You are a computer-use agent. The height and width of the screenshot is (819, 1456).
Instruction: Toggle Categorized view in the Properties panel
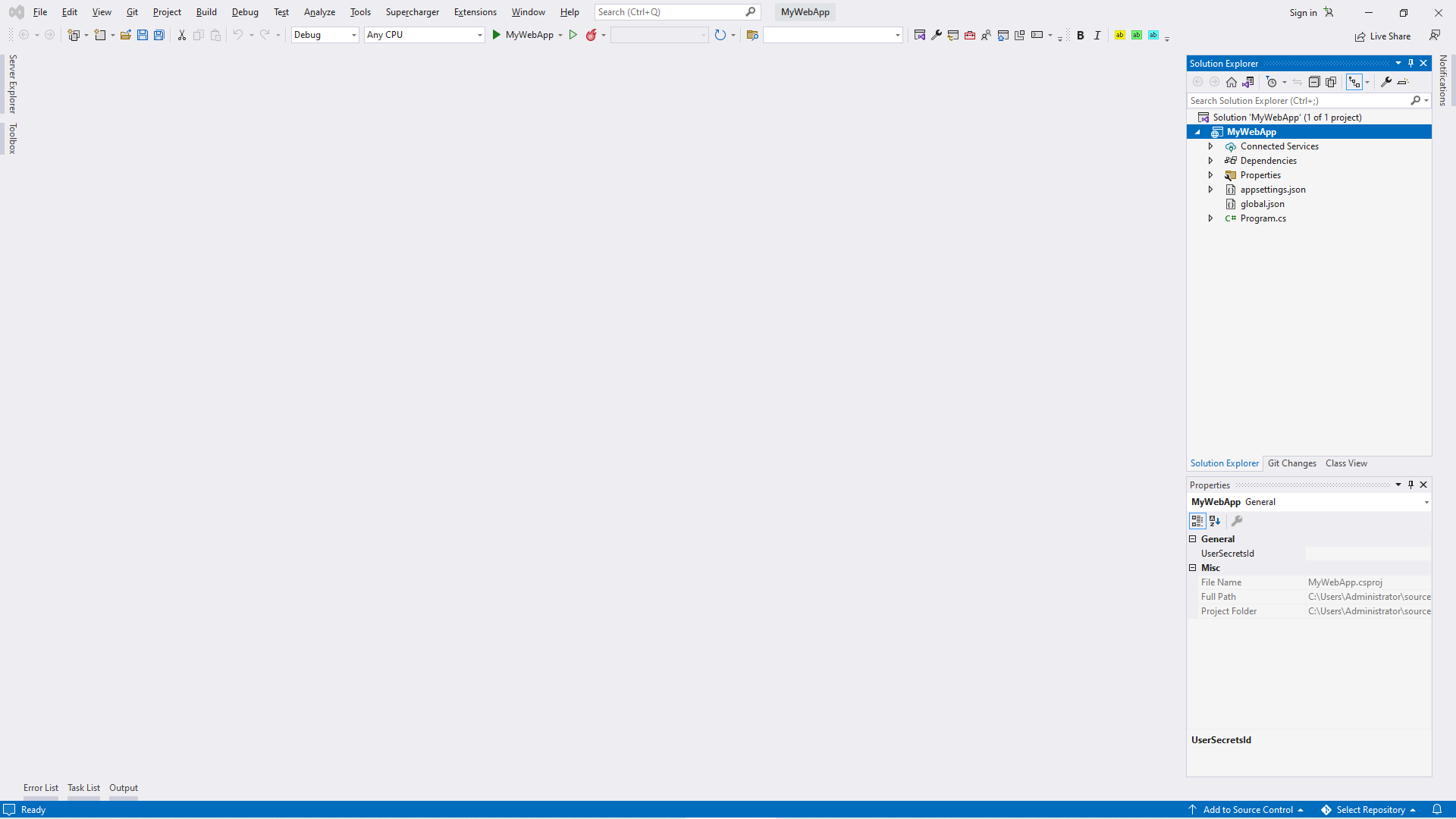pos(1197,521)
